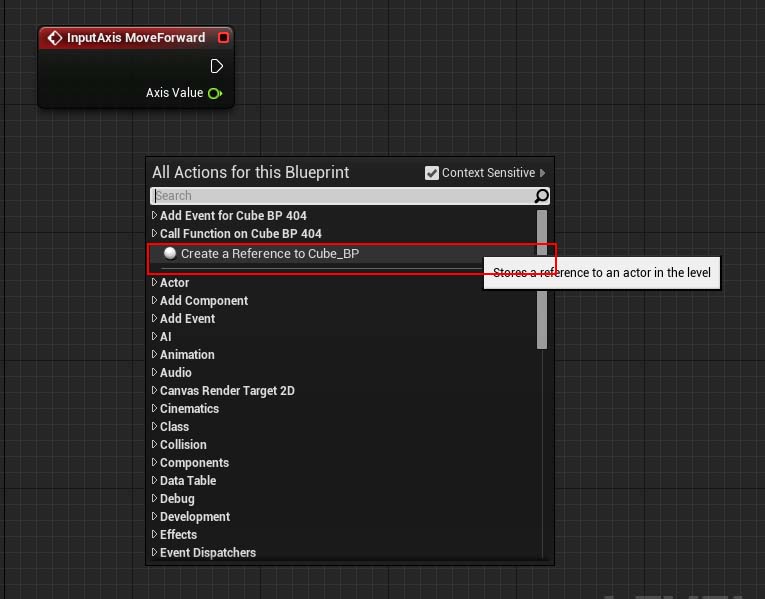Click the sphere icon beside Create a Reference

170,253
